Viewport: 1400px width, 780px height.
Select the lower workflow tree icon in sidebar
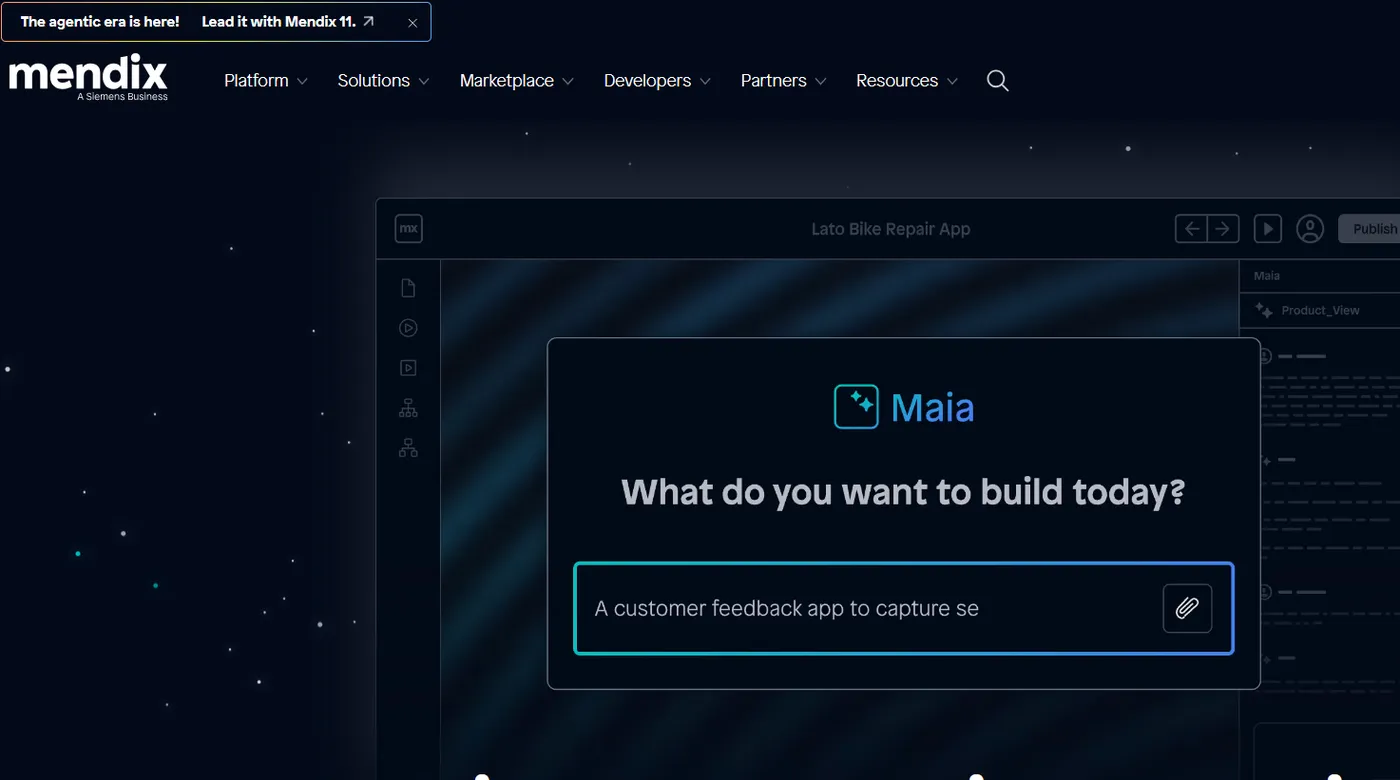pyautogui.click(x=408, y=447)
